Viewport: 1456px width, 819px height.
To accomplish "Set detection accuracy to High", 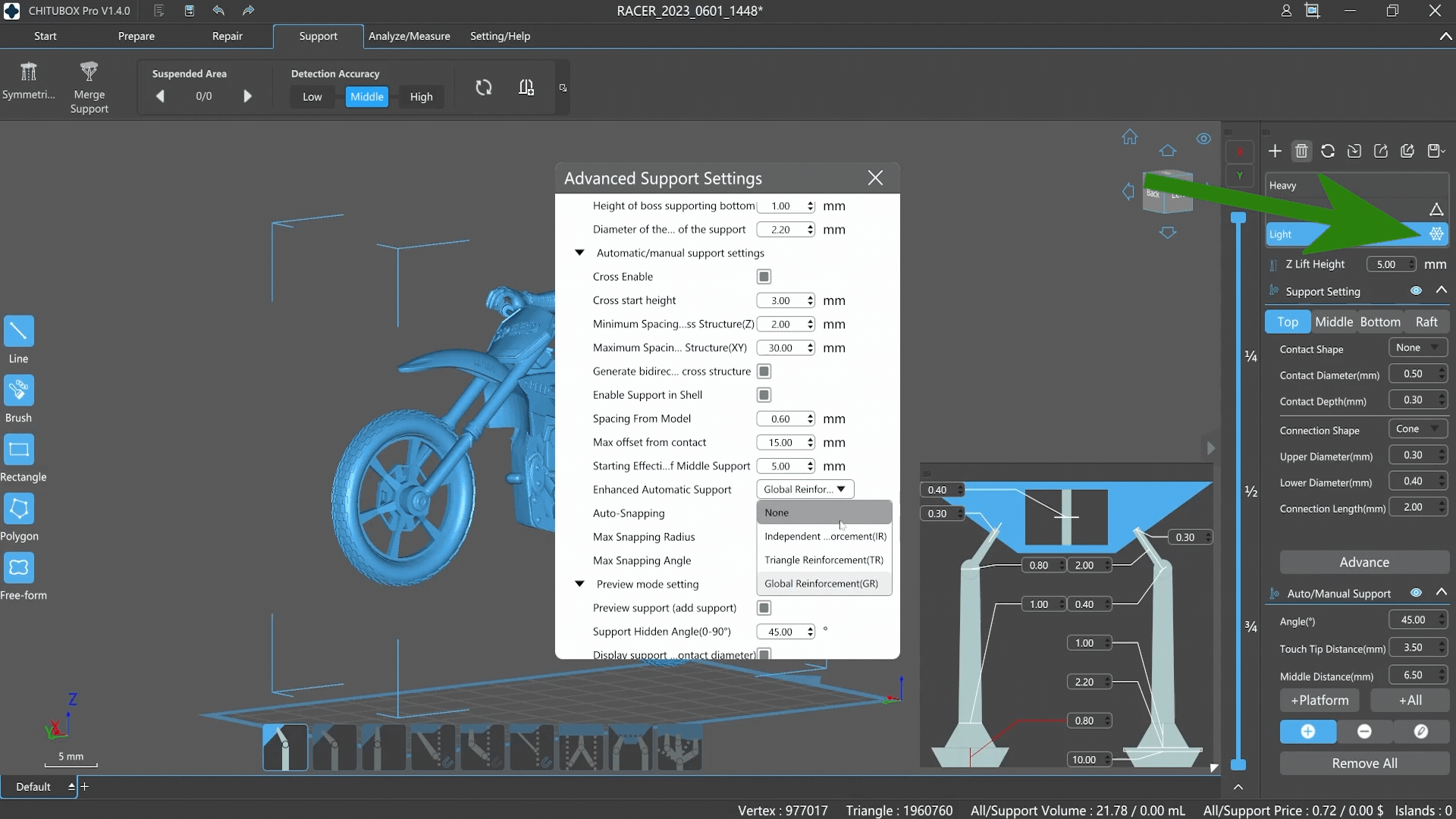I will point(422,96).
